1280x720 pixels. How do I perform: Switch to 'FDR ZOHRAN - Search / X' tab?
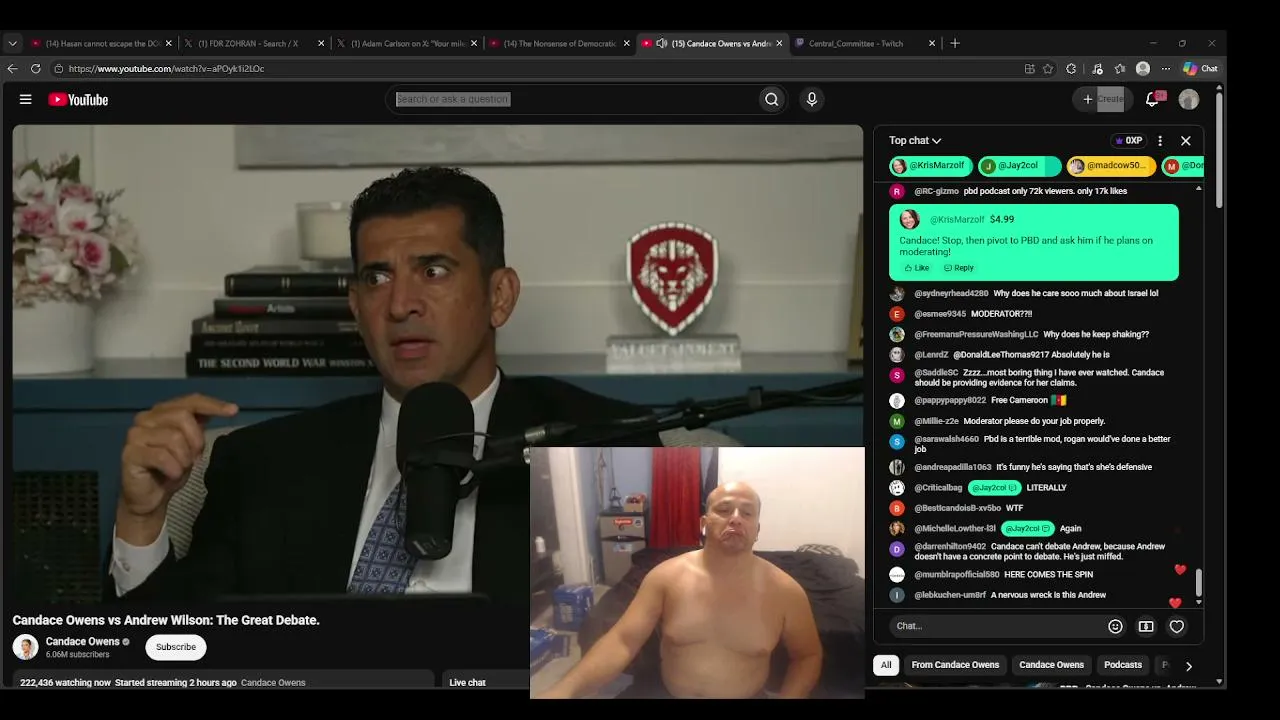(254, 43)
